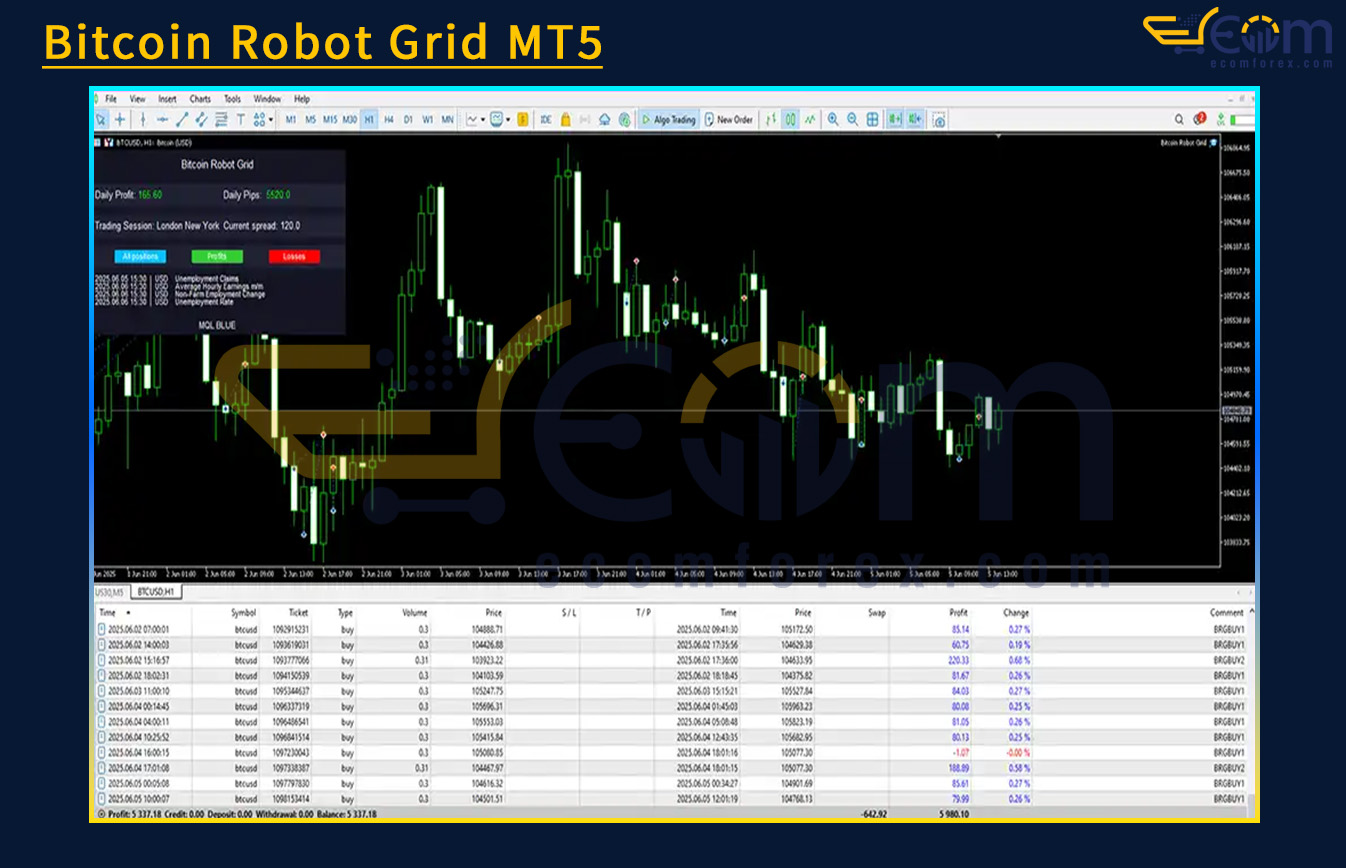Take chart screenshot with camera icon
Image resolution: width=1346 pixels, height=868 pixels.
pos(939,120)
